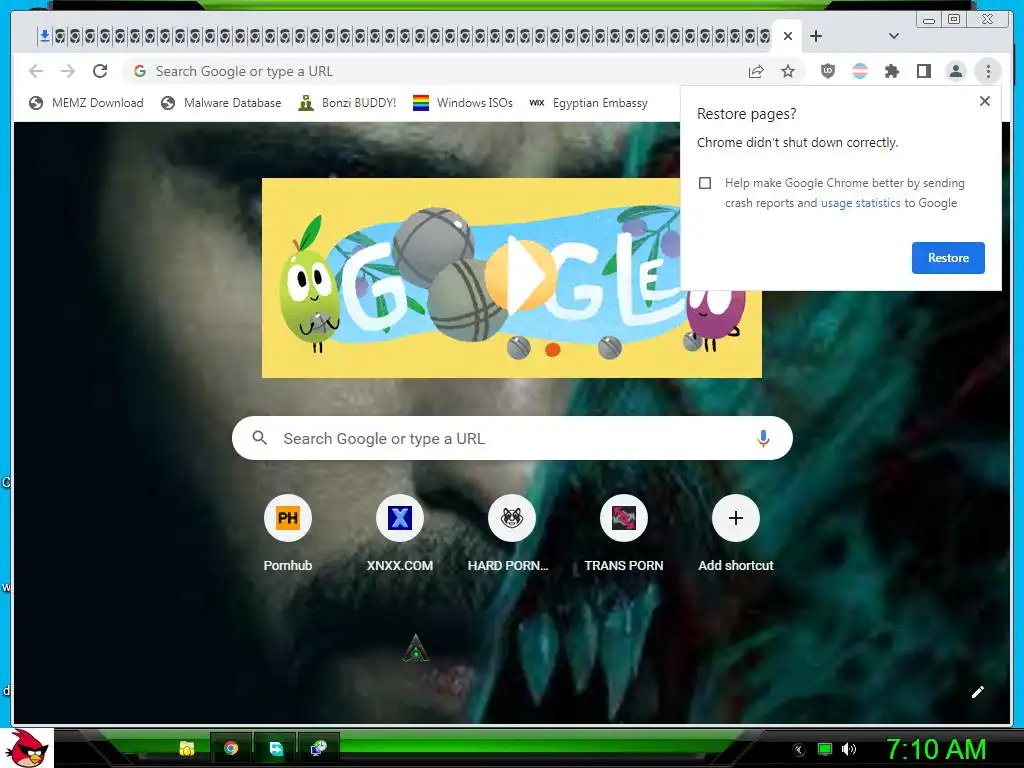Toggle the side panel icon
1024x768 pixels.
click(x=923, y=71)
